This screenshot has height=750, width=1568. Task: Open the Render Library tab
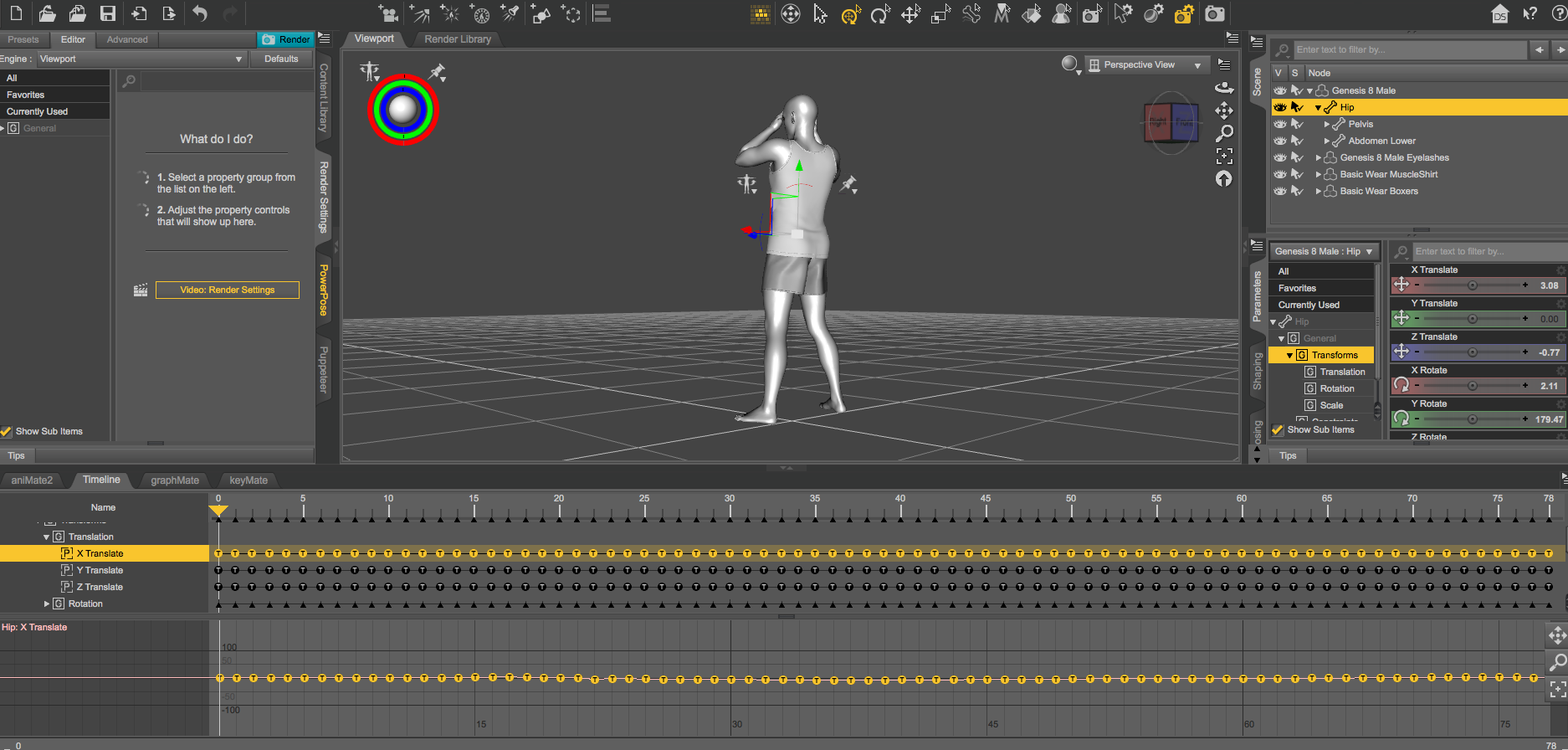coord(458,39)
